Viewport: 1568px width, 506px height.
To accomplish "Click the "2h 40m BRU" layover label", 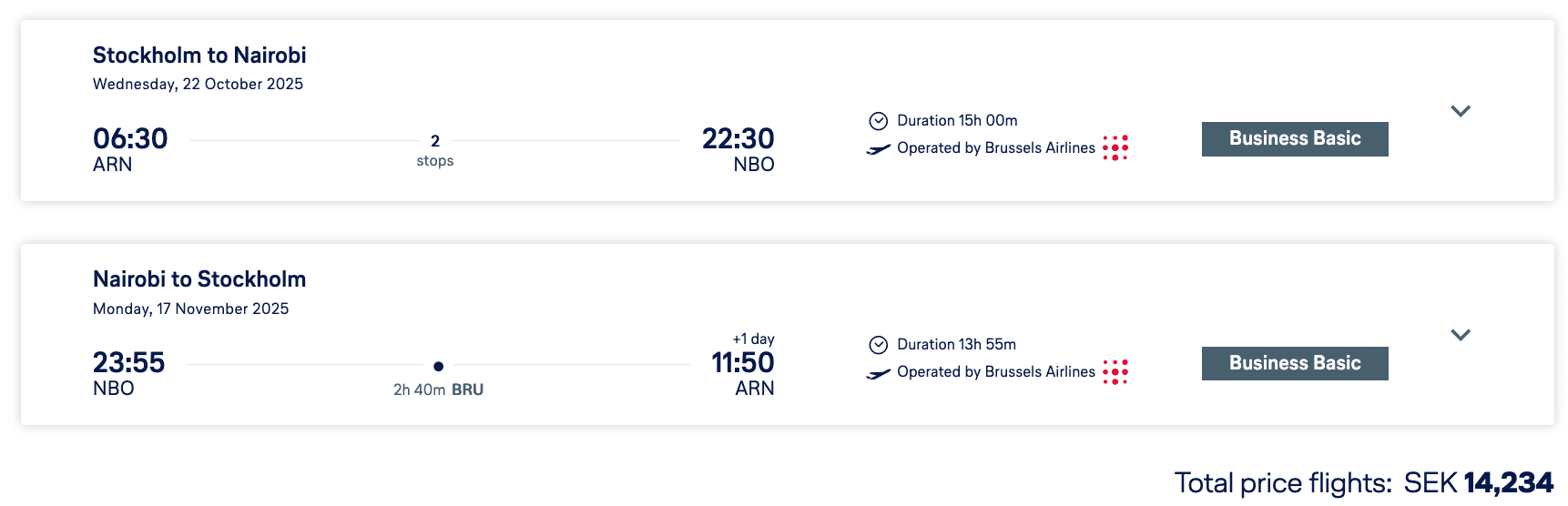I will coord(438,390).
